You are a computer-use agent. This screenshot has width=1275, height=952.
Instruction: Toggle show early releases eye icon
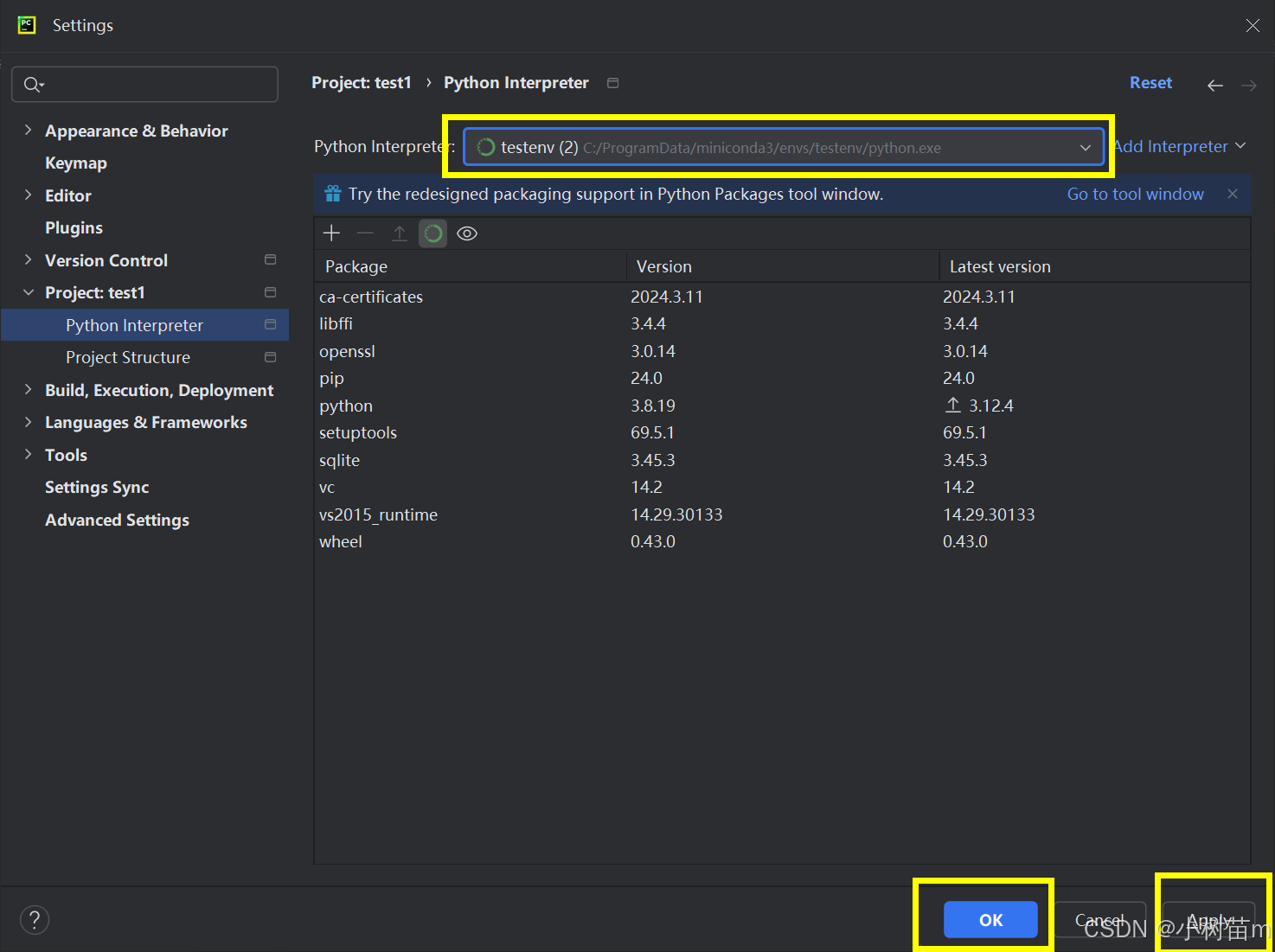(467, 233)
